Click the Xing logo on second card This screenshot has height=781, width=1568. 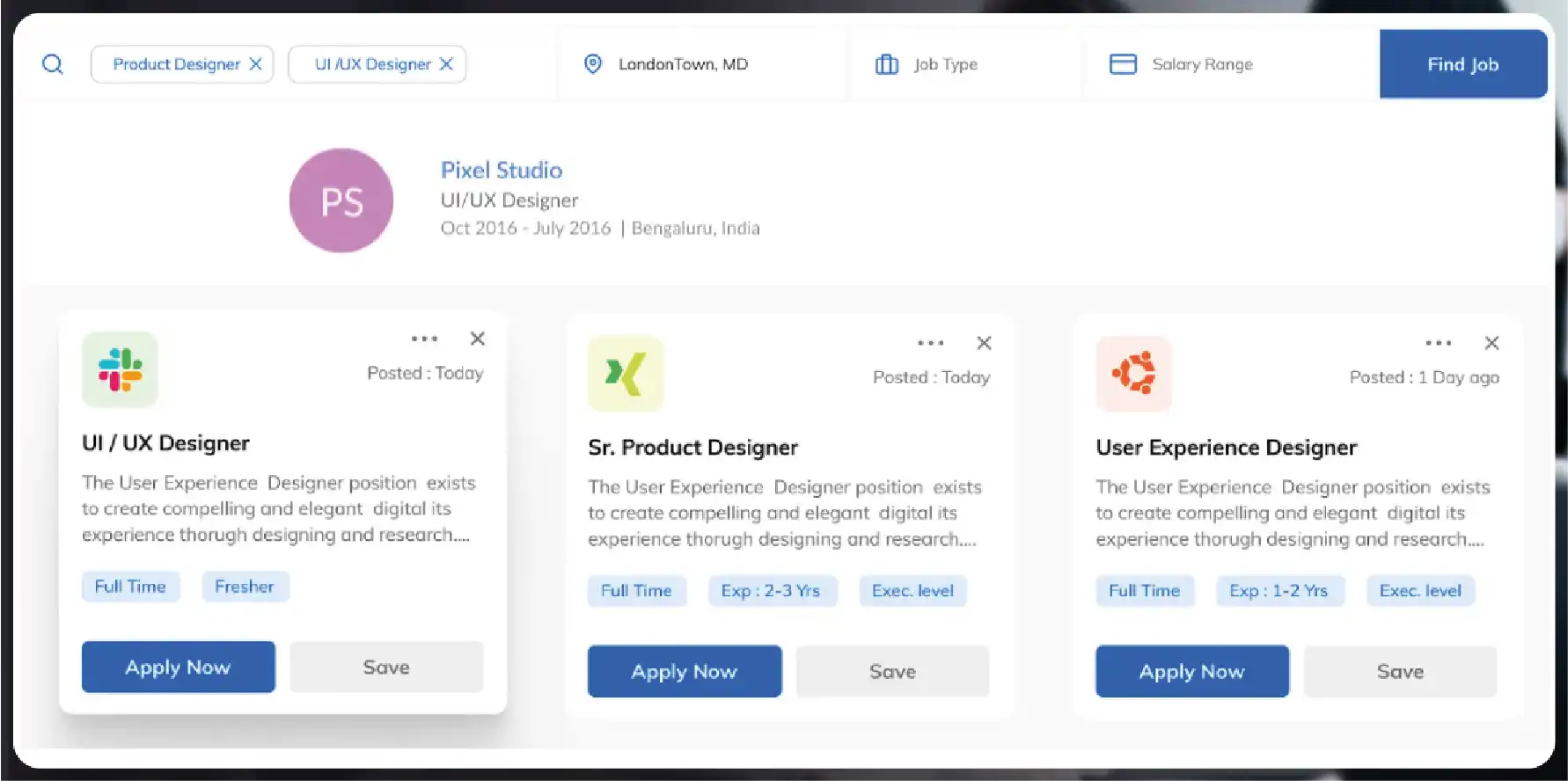(x=626, y=374)
